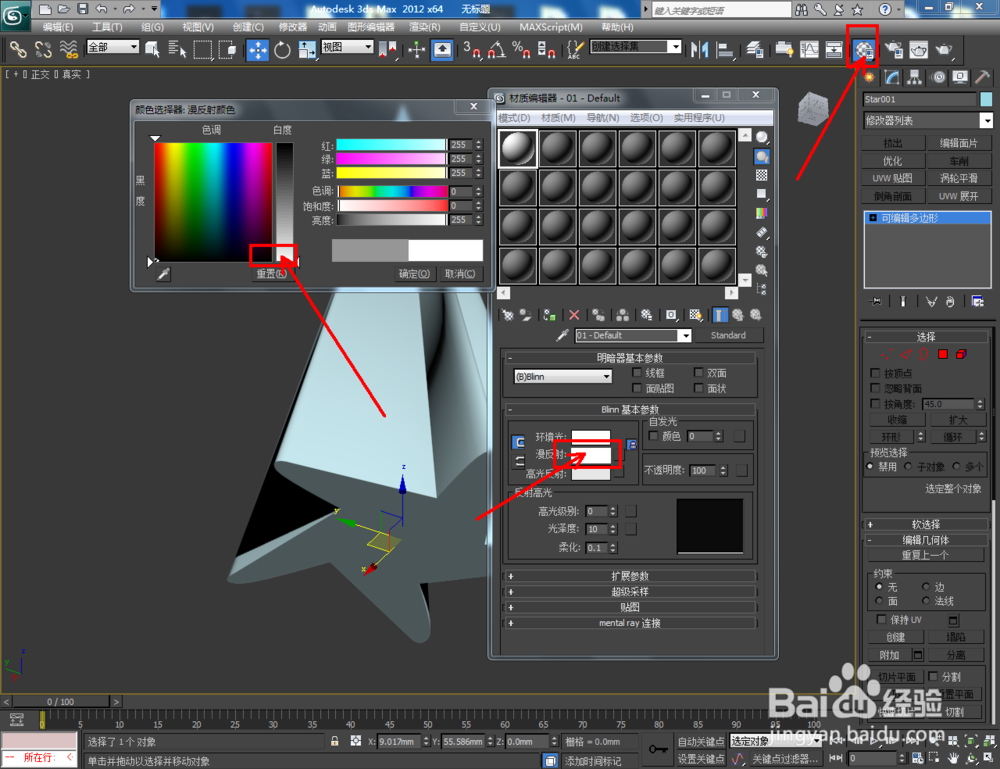The image size is (1000, 769).
Task: Click Assign Material to Selection icon
Action: coord(549,315)
